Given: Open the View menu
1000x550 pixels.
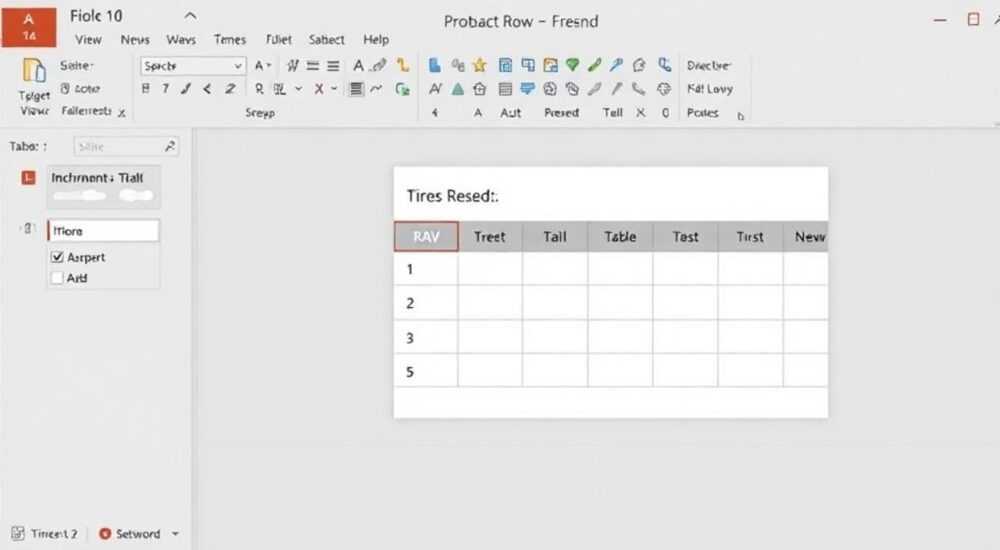Looking at the screenshot, I should [x=88, y=40].
